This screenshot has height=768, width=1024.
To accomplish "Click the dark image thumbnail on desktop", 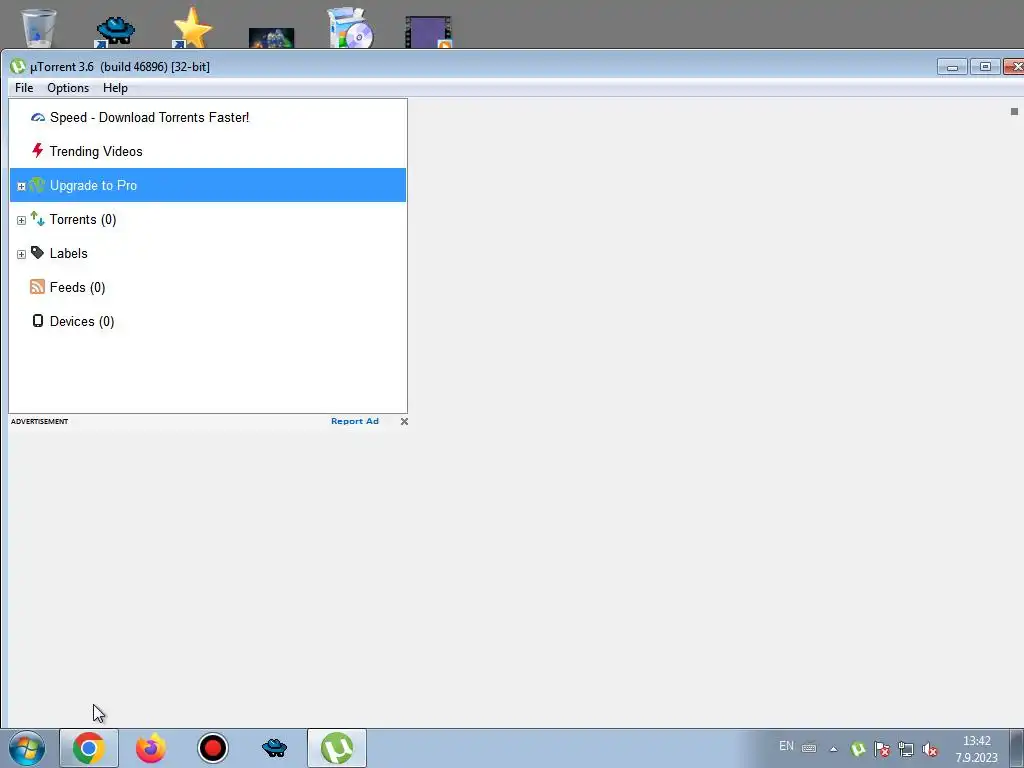I will click(x=272, y=38).
